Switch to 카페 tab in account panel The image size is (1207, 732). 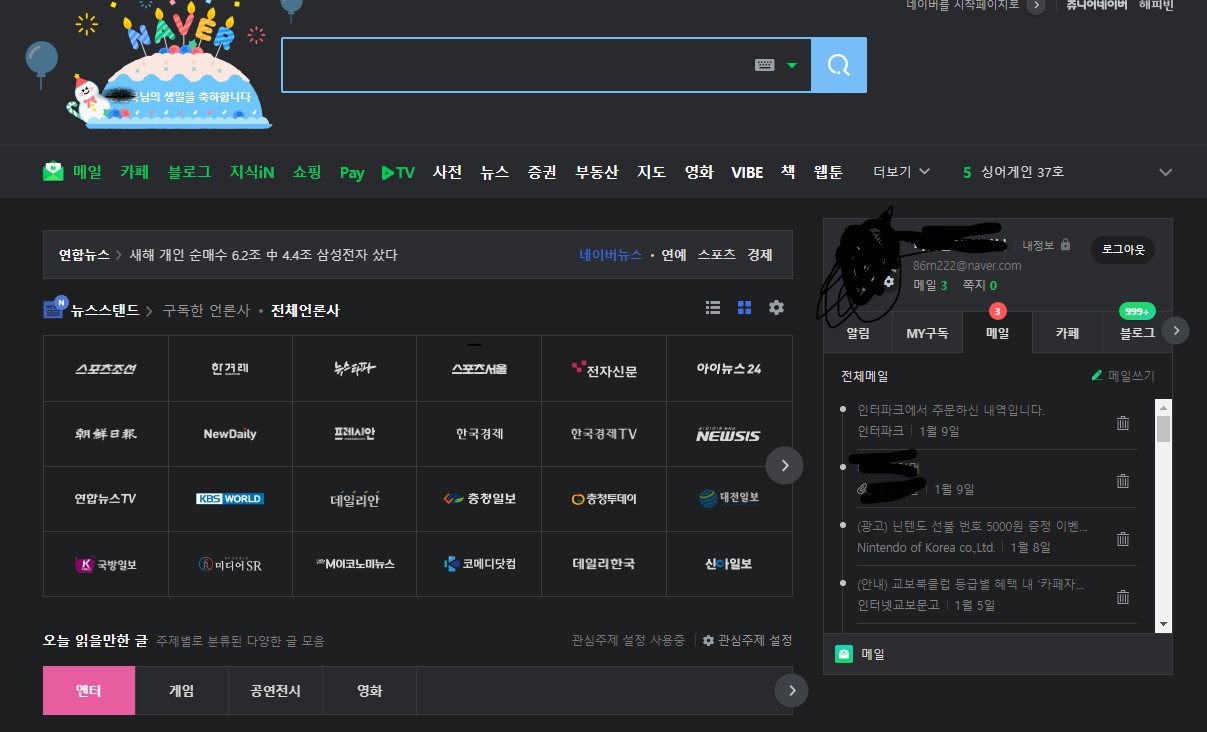point(1067,333)
